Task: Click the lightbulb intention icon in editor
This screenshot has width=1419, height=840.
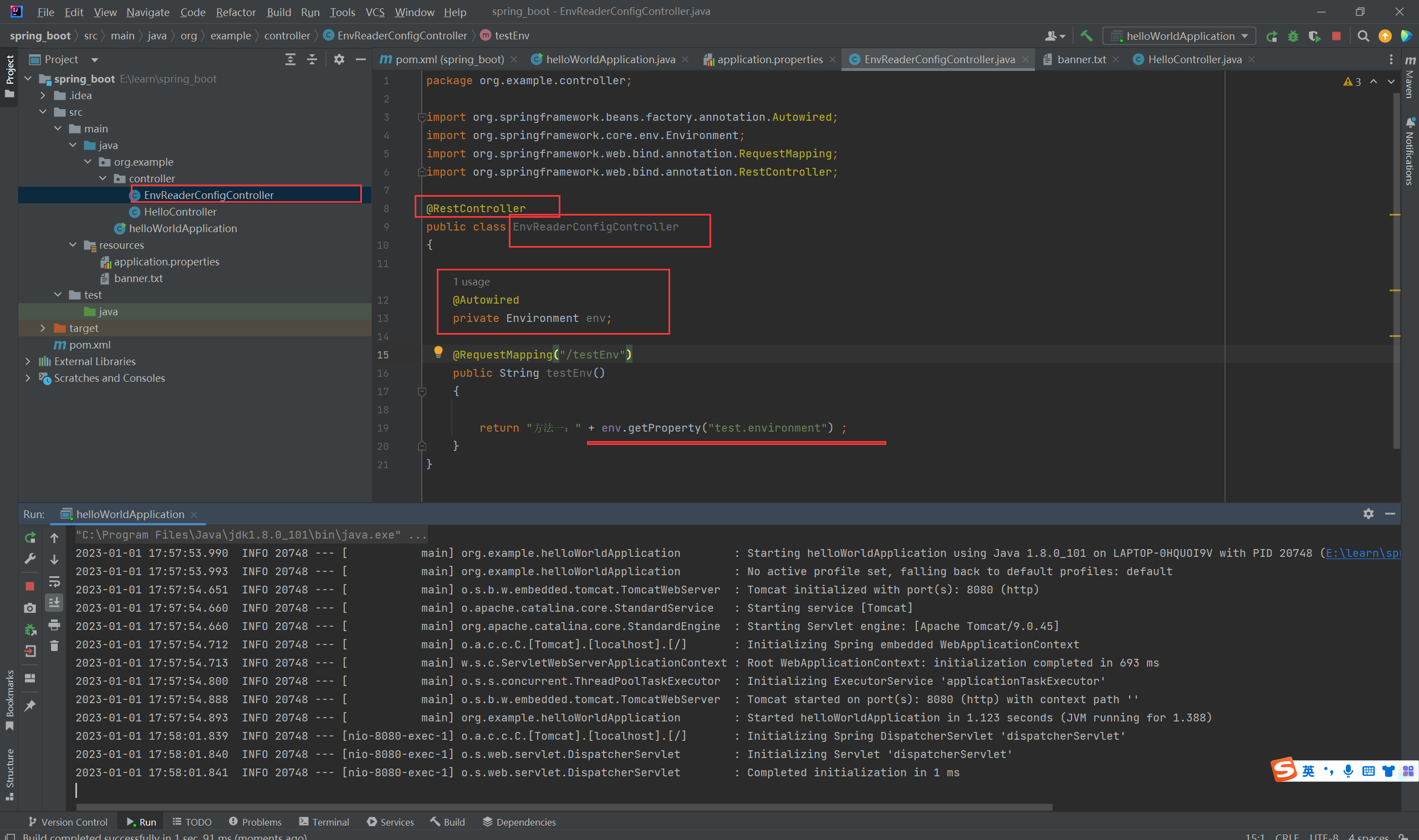Action: [x=438, y=352]
